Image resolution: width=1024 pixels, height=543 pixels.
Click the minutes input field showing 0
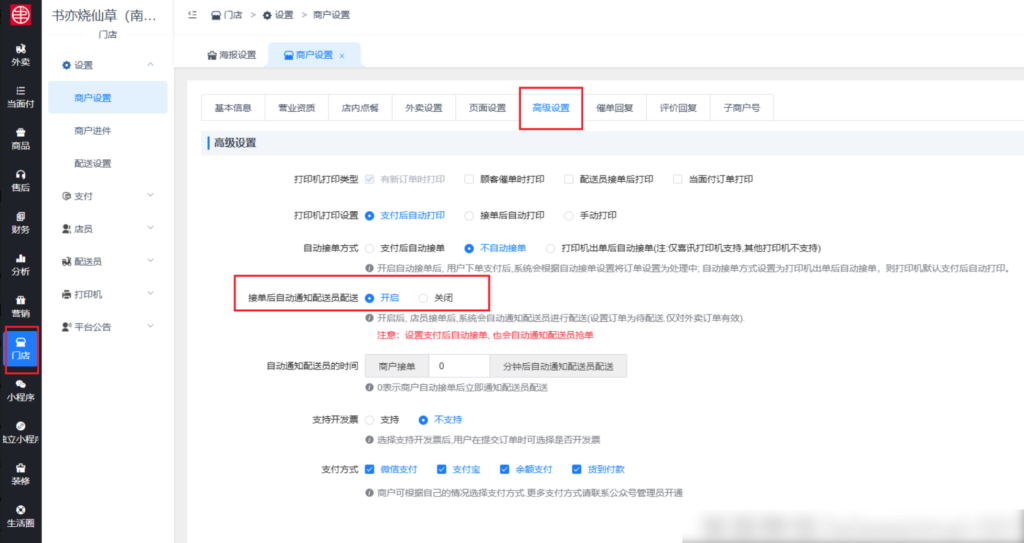[x=459, y=366]
